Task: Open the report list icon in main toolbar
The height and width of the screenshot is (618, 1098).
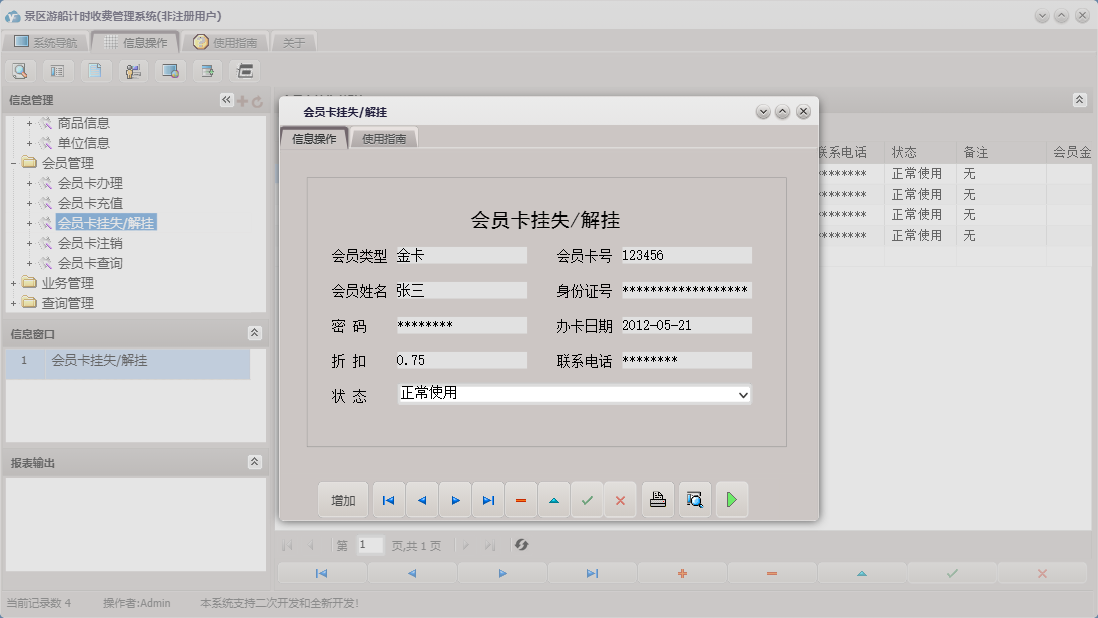Action: point(57,70)
